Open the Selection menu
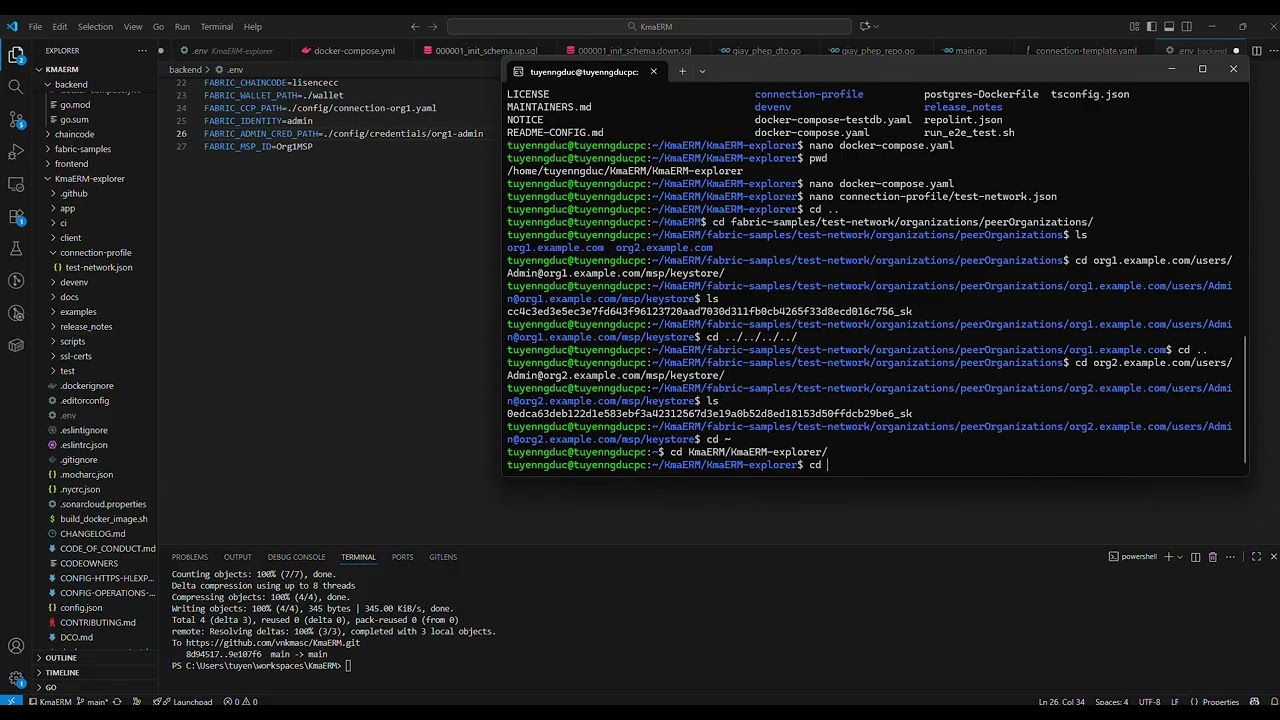Viewport: 1280px width, 720px height. [x=95, y=26]
